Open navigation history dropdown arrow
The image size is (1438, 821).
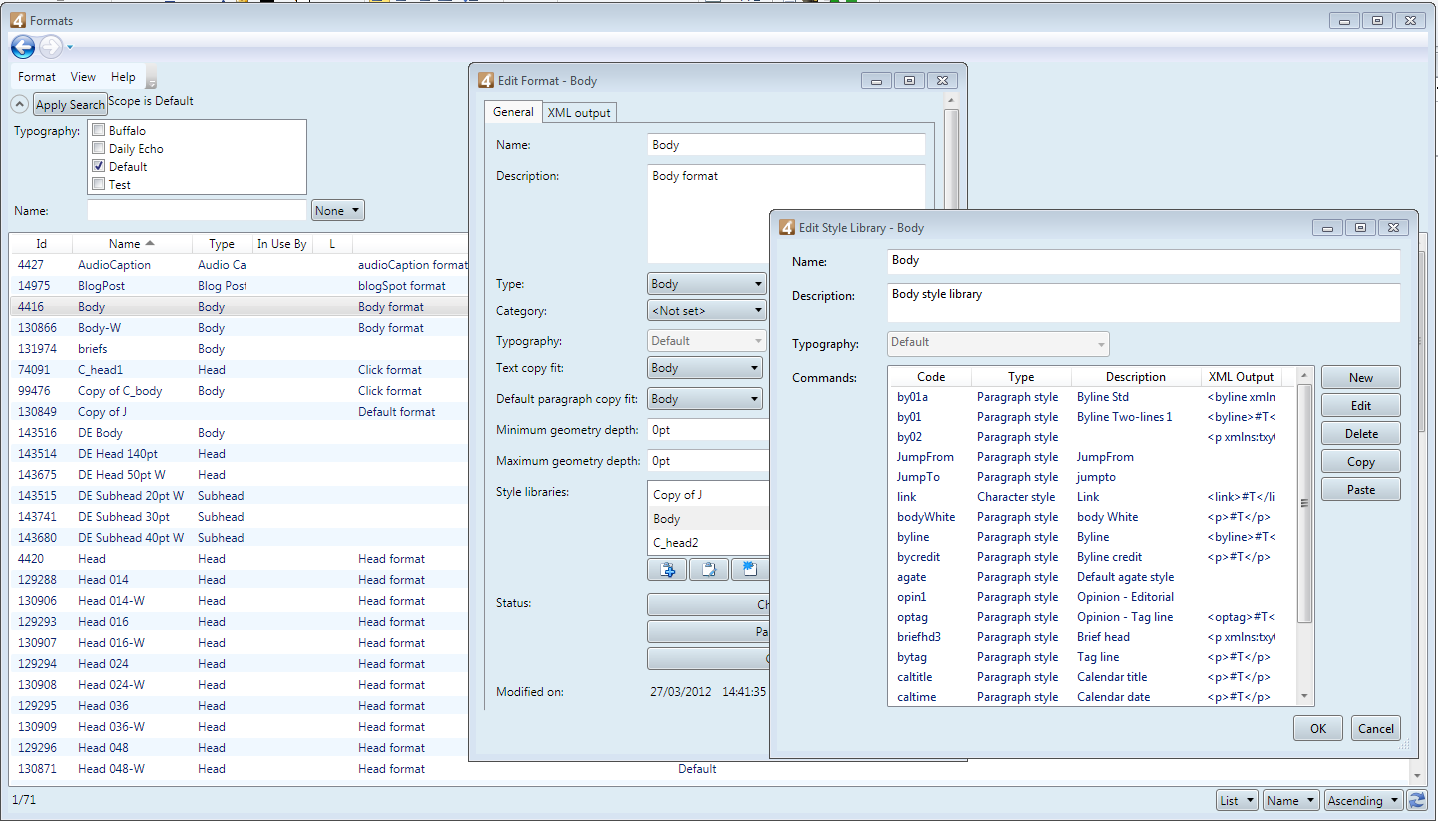(x=70, y=47)
